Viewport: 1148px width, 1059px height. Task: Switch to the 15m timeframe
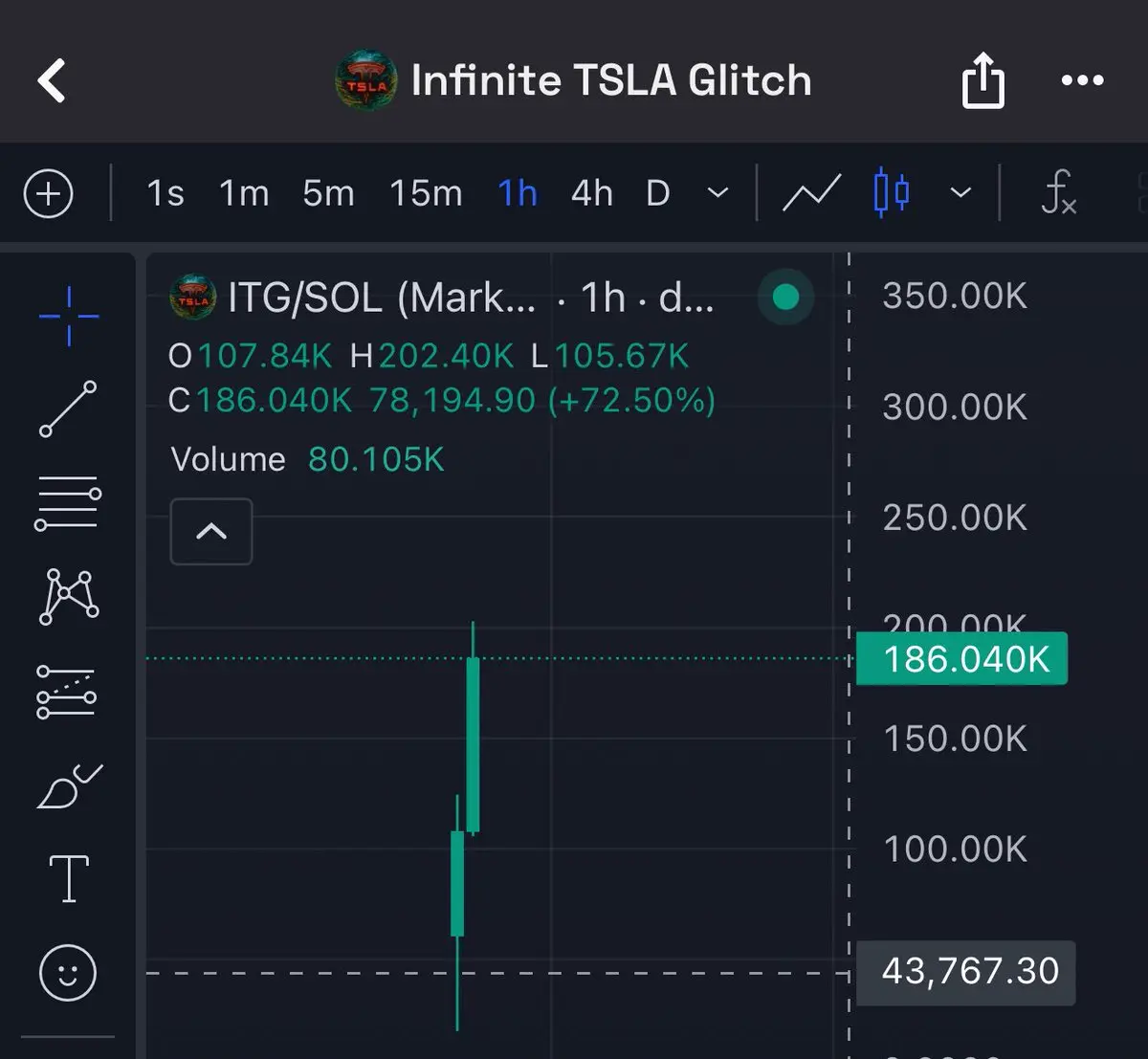[426, 194]
